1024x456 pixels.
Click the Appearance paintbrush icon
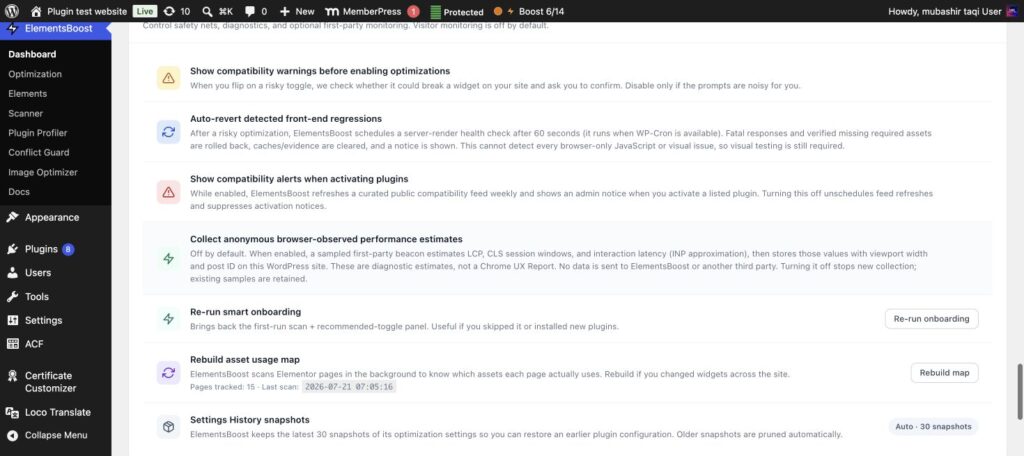pyautogui.click(x=12, y=218)
